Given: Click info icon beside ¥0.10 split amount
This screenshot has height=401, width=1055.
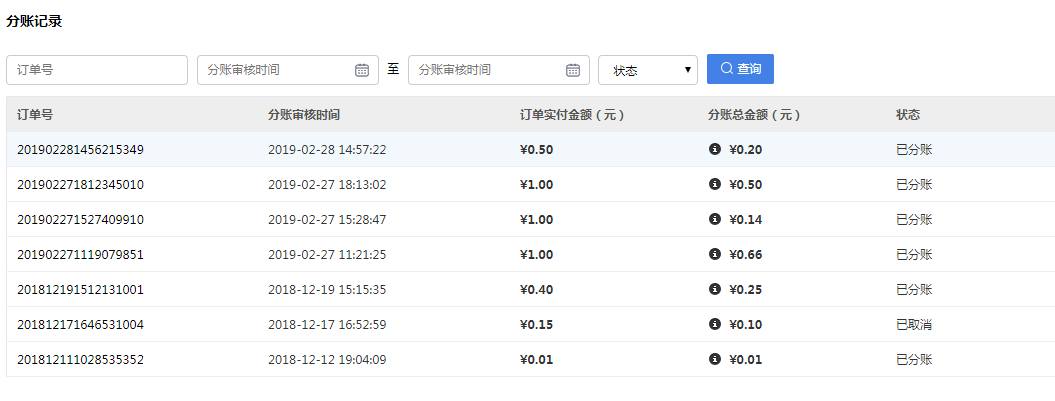Looking at the screenshot, I should (714, 325).
